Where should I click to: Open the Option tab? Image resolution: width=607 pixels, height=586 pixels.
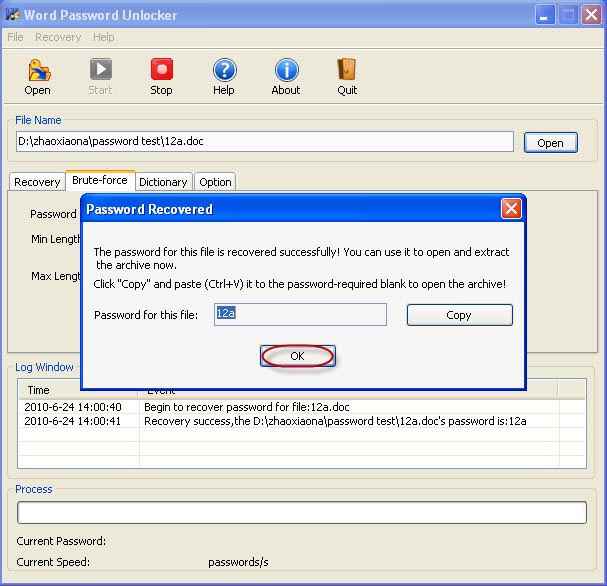pyautogui.click(x=215, y=182)
